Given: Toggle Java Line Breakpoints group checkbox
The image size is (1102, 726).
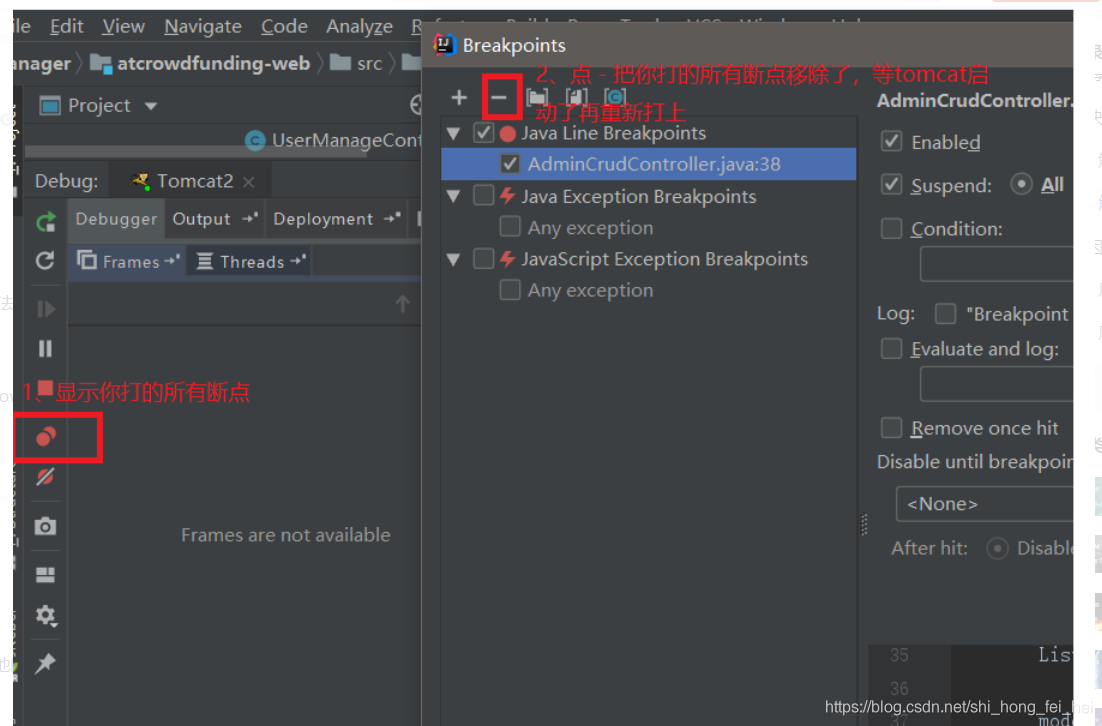Looking at the screenshot, I should point(484,132).
